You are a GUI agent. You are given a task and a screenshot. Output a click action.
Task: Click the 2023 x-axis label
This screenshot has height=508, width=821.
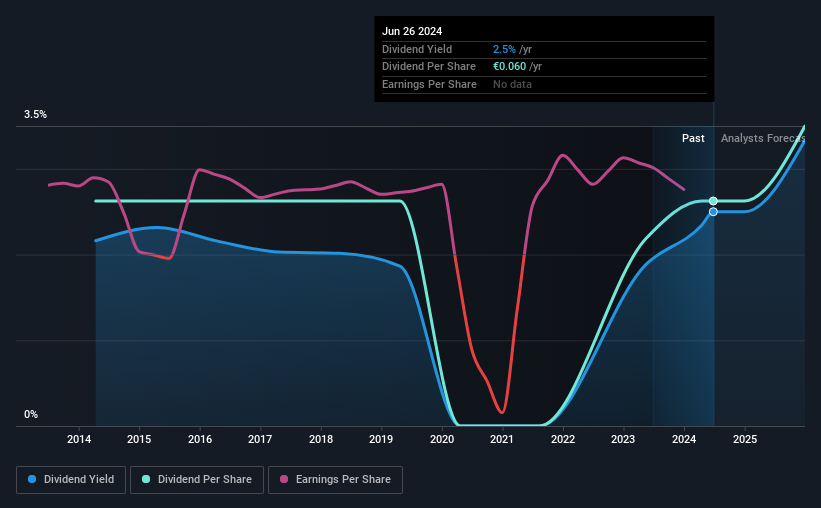pyautogui.click(x=623, y=439)
